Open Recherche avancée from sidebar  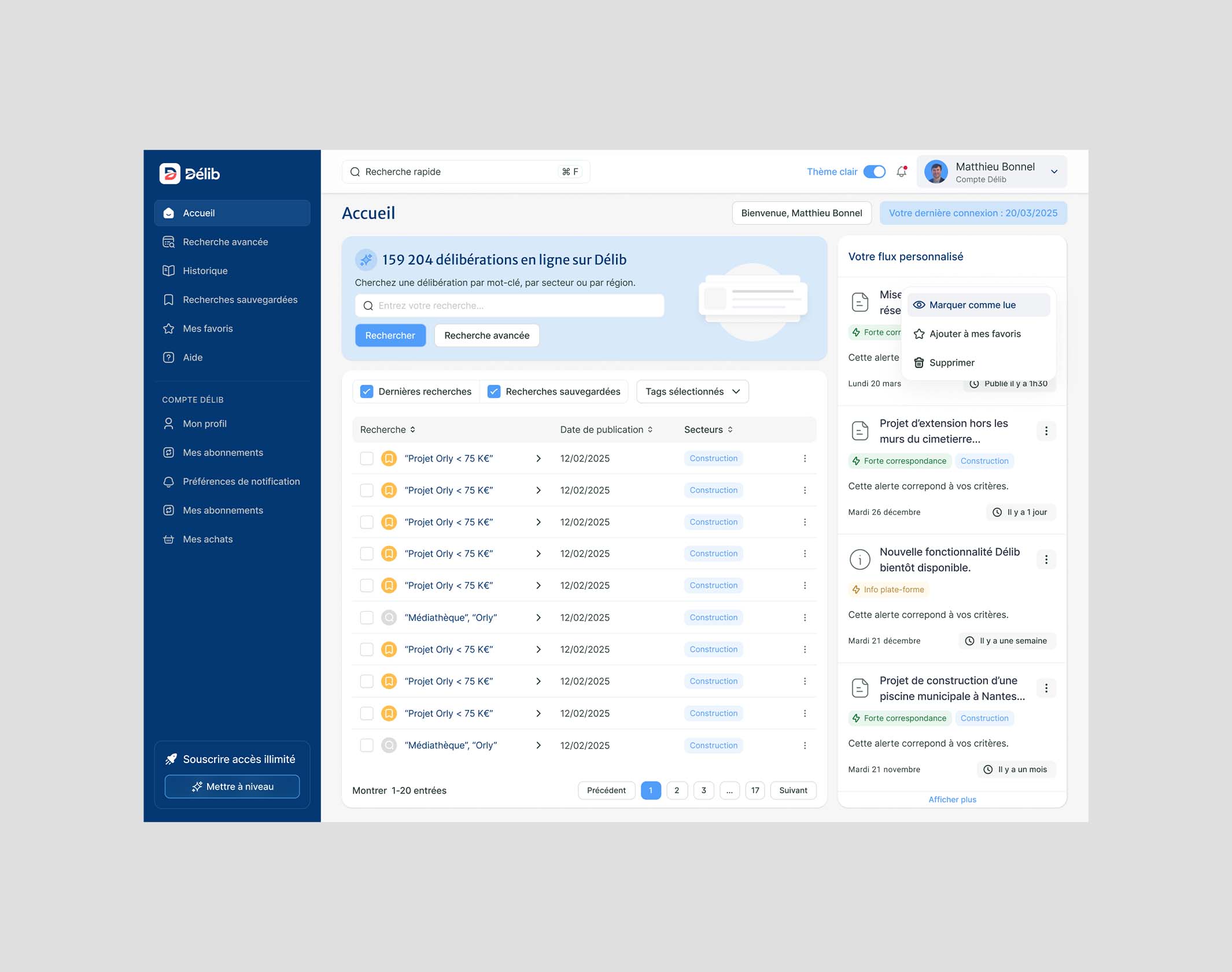225,242
